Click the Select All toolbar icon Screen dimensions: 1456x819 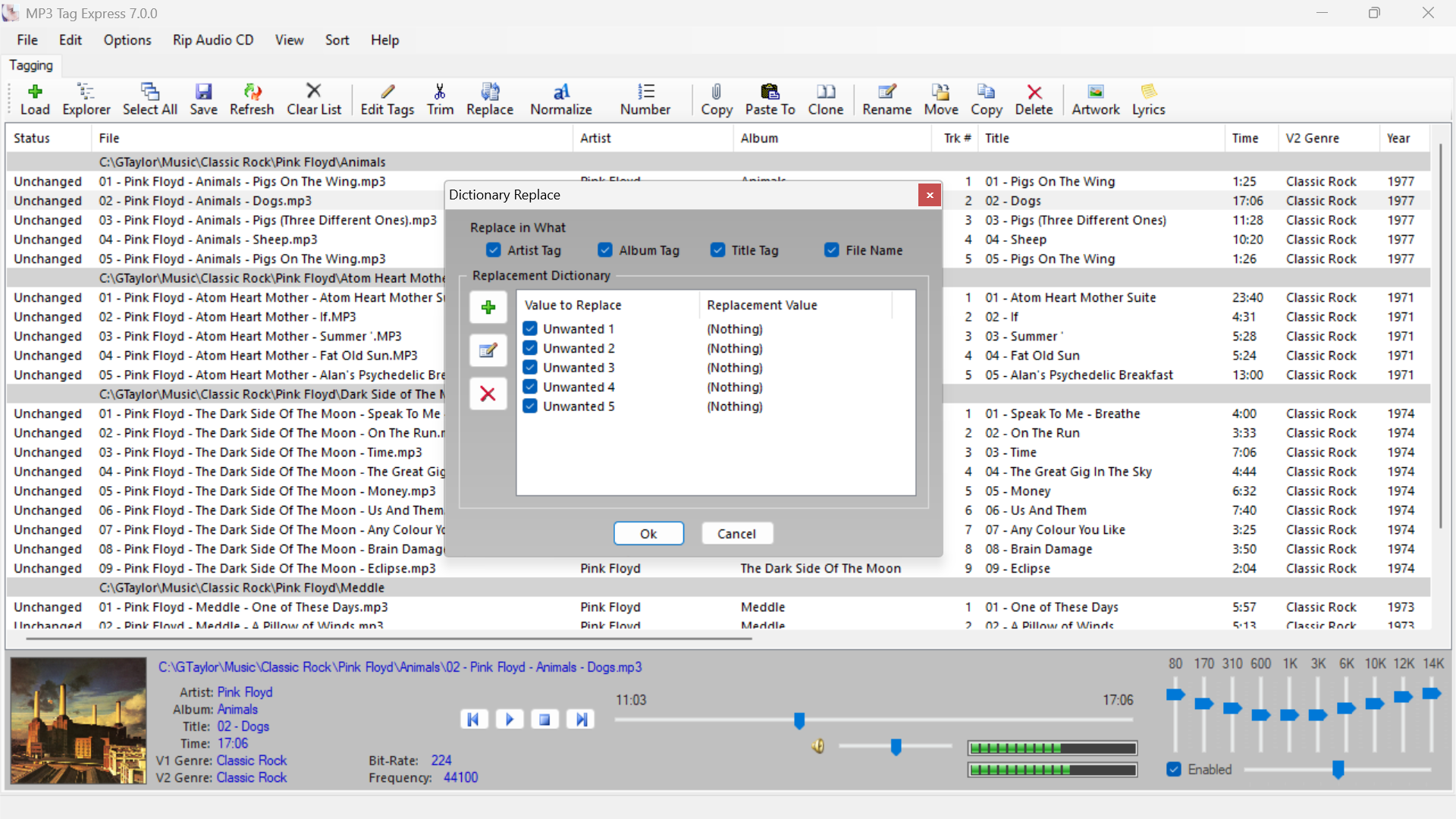pos(150,99)
